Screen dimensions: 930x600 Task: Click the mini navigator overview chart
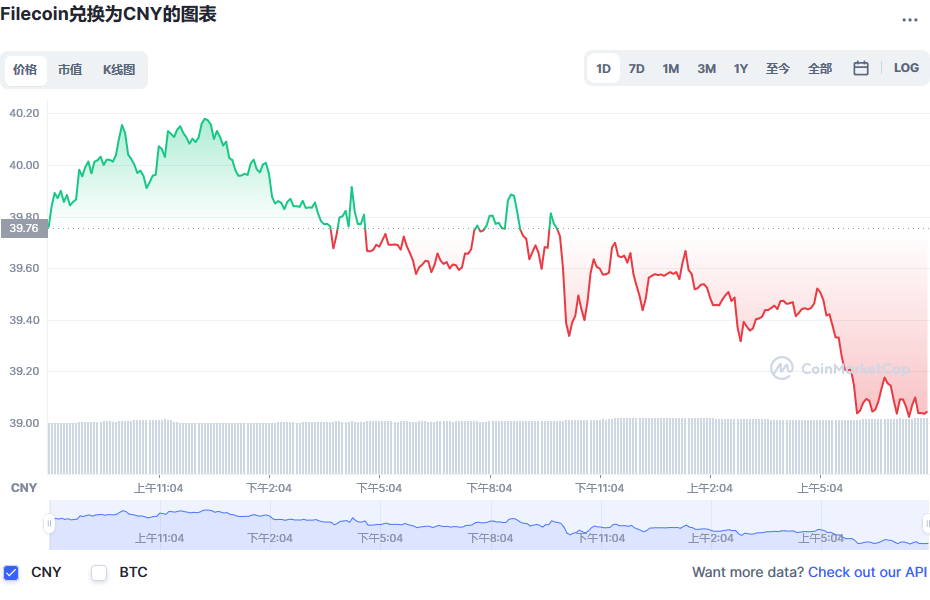489,525
